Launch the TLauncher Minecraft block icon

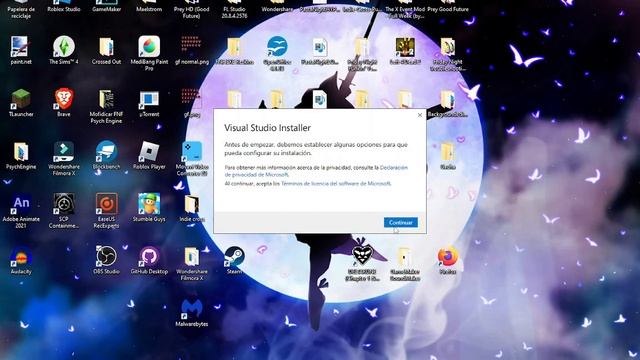[x=21, y=99]
